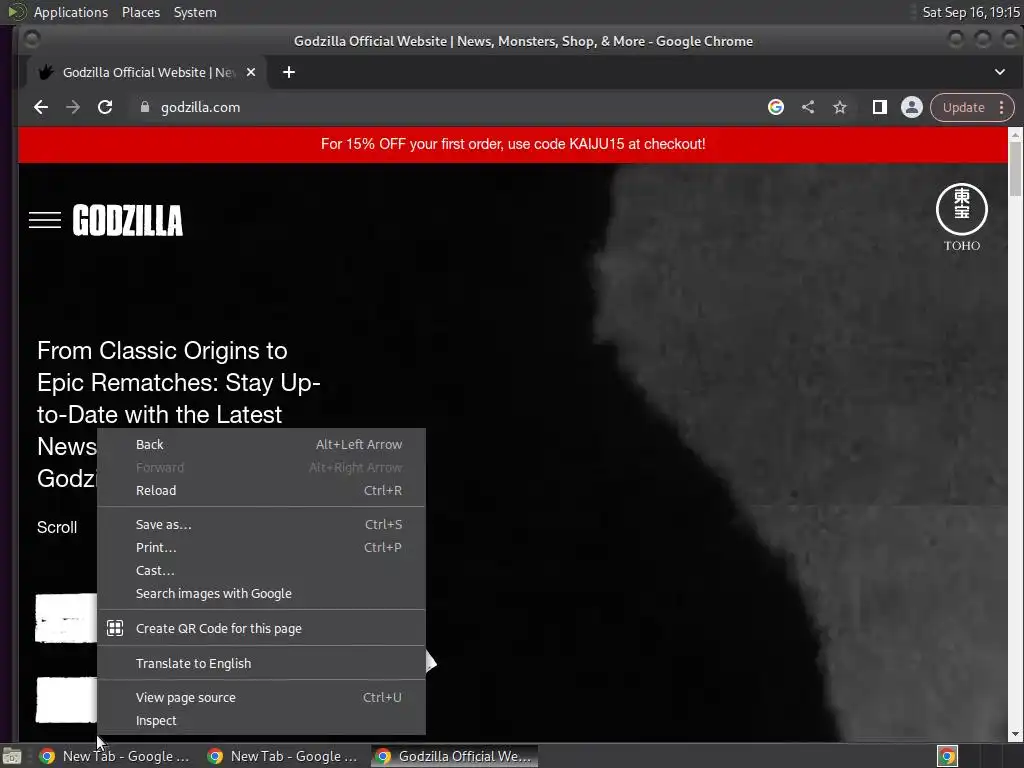Open Chrome three-dot menu next to Update
The width and height of the screenshot is (1024, 768).
pos(1001,108)
